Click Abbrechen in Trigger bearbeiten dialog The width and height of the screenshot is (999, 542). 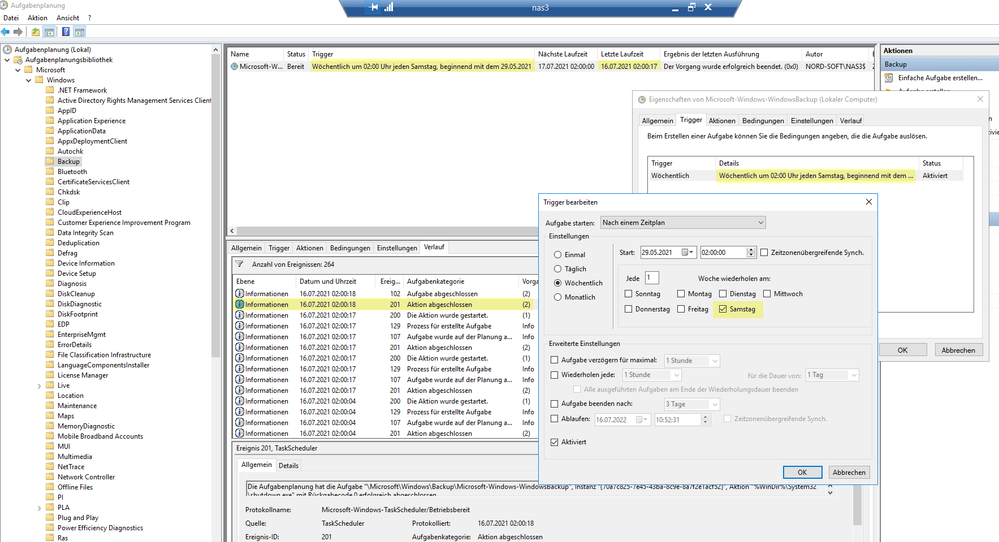click(849, 473)
